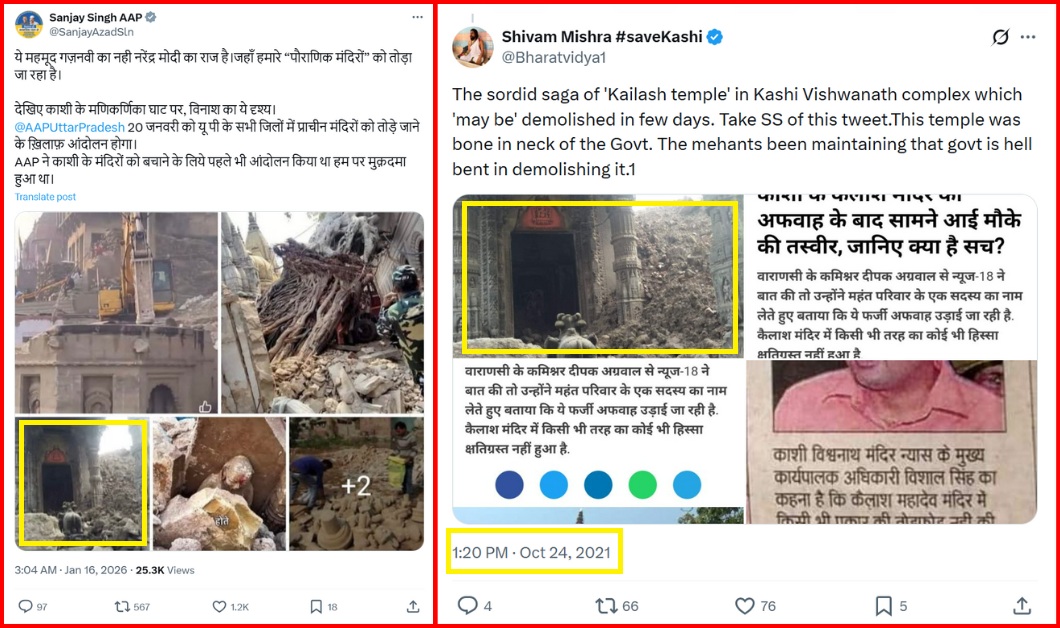Click Translate post link
The height and width of the screenshot is (628, 1060).
click(45, 197)
